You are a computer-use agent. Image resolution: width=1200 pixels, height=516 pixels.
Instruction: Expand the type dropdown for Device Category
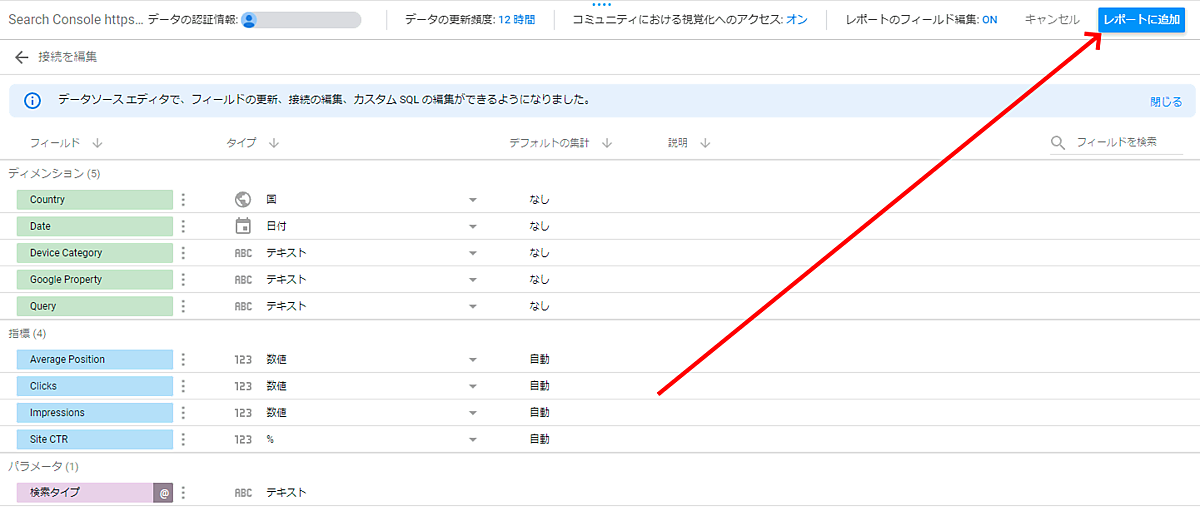point(473,253)
